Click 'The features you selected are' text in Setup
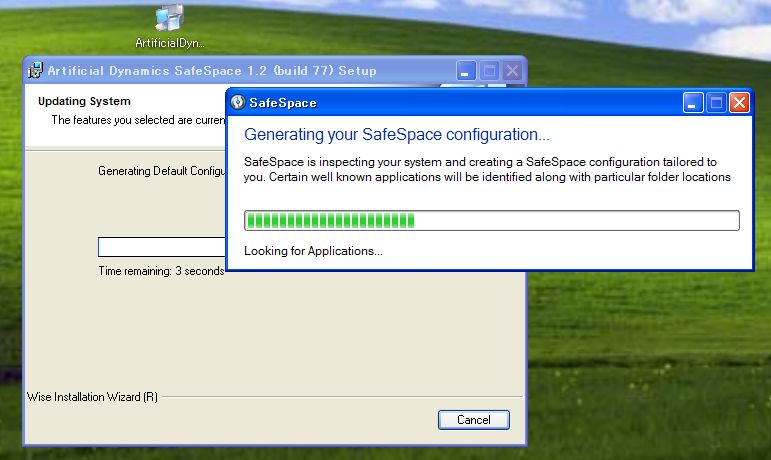This screenshot has width=771, height=460. click(139, 120)
